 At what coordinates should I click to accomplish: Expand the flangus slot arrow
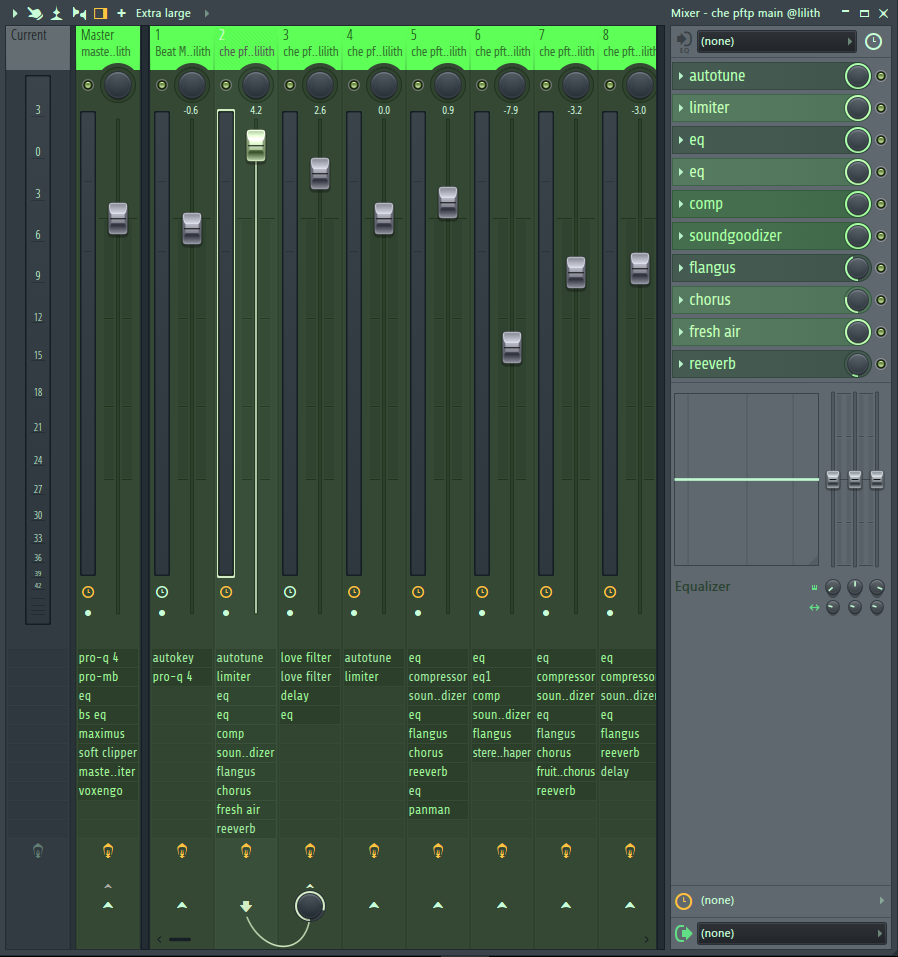click(x=681, y=268)
